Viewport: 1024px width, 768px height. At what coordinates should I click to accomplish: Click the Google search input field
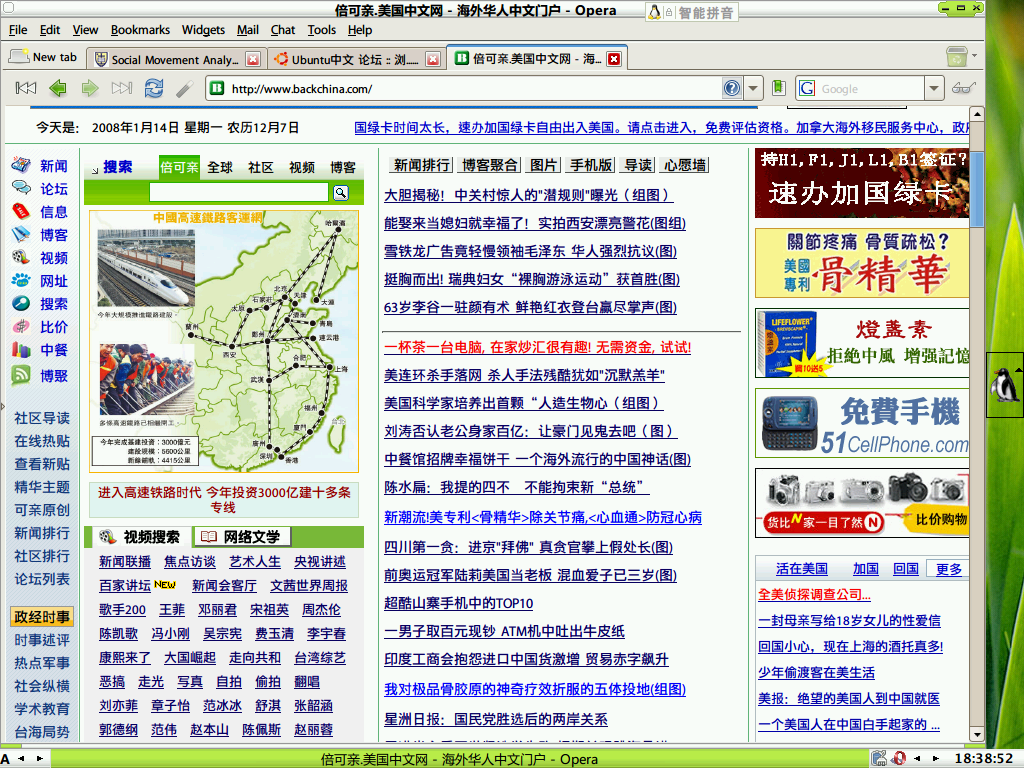coord(871,88)
